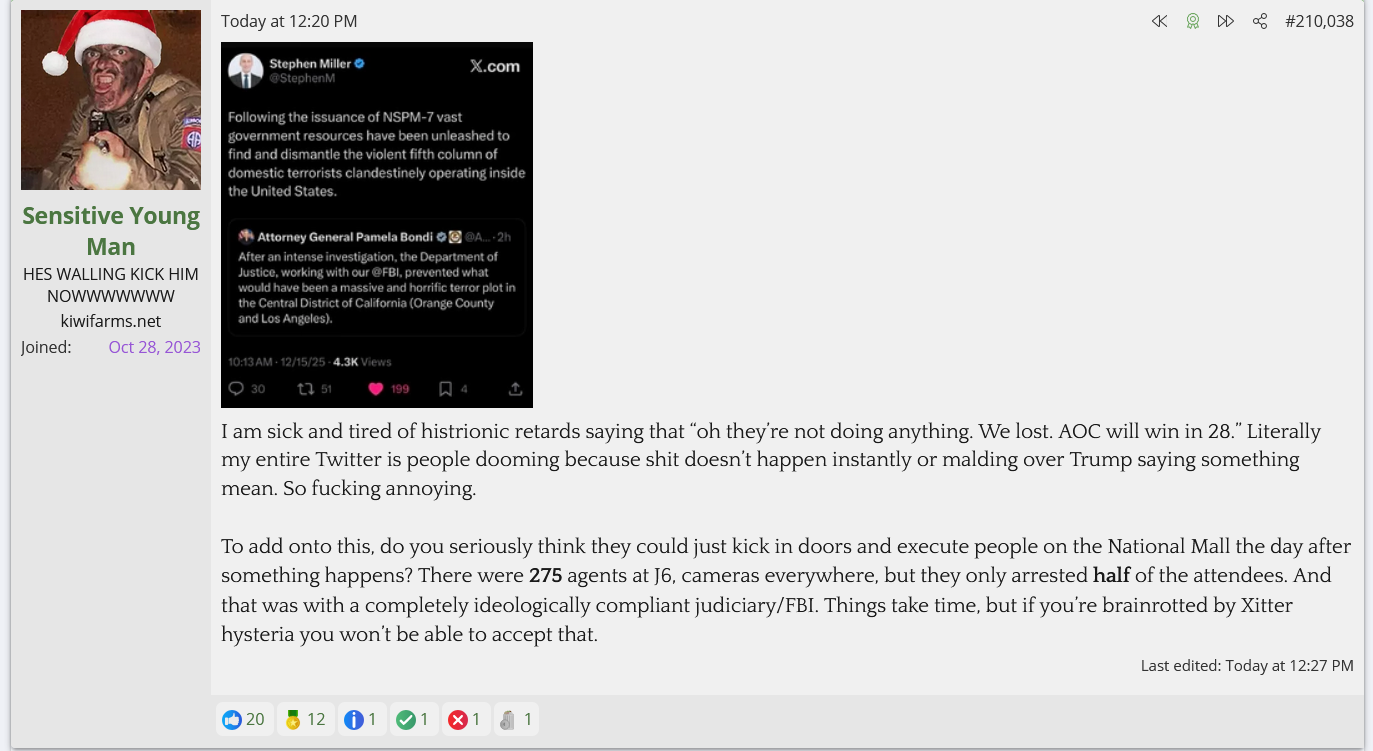
Task: Jump to the previous post using rewind arrows
Action: coord(1159,21)
